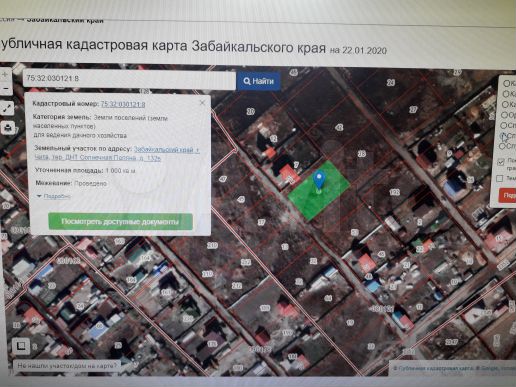
Task: Select the radio option under mouse cursor
Action: 504,136
